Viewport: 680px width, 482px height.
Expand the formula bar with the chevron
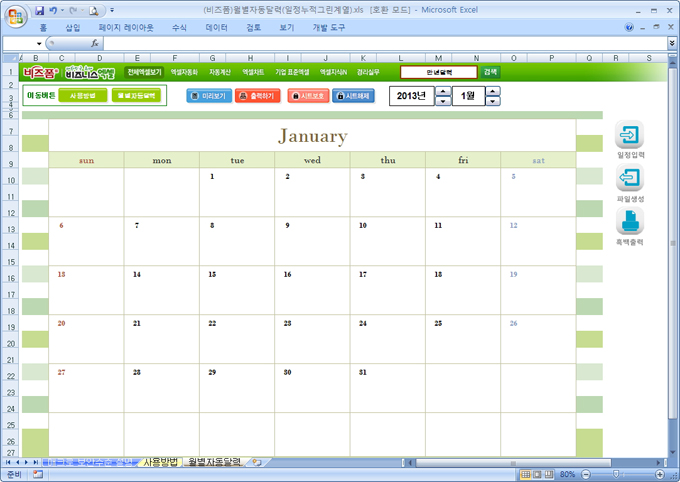click(x=672, y=43)
